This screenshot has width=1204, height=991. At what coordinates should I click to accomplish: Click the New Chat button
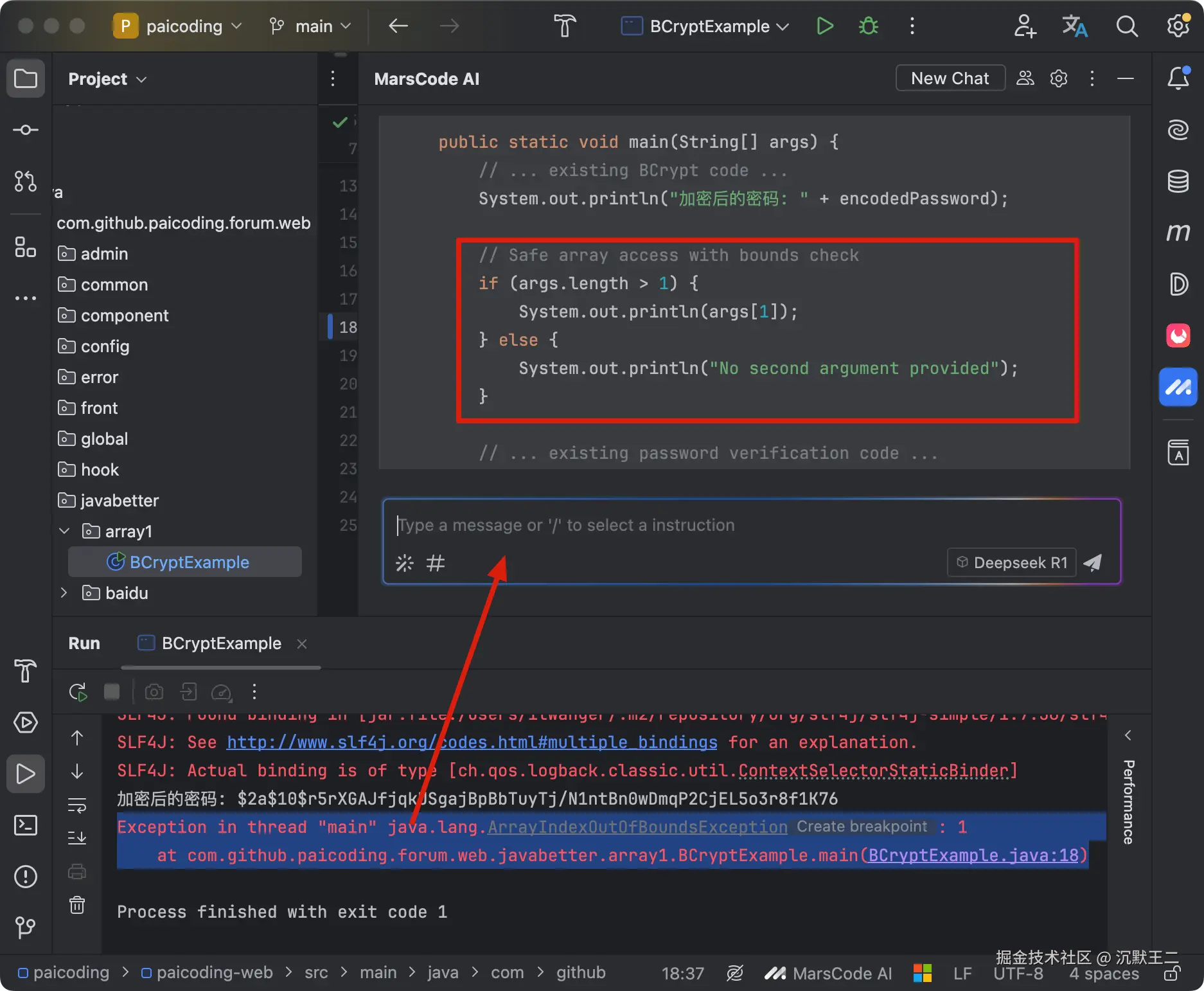[x=950, y=78]
